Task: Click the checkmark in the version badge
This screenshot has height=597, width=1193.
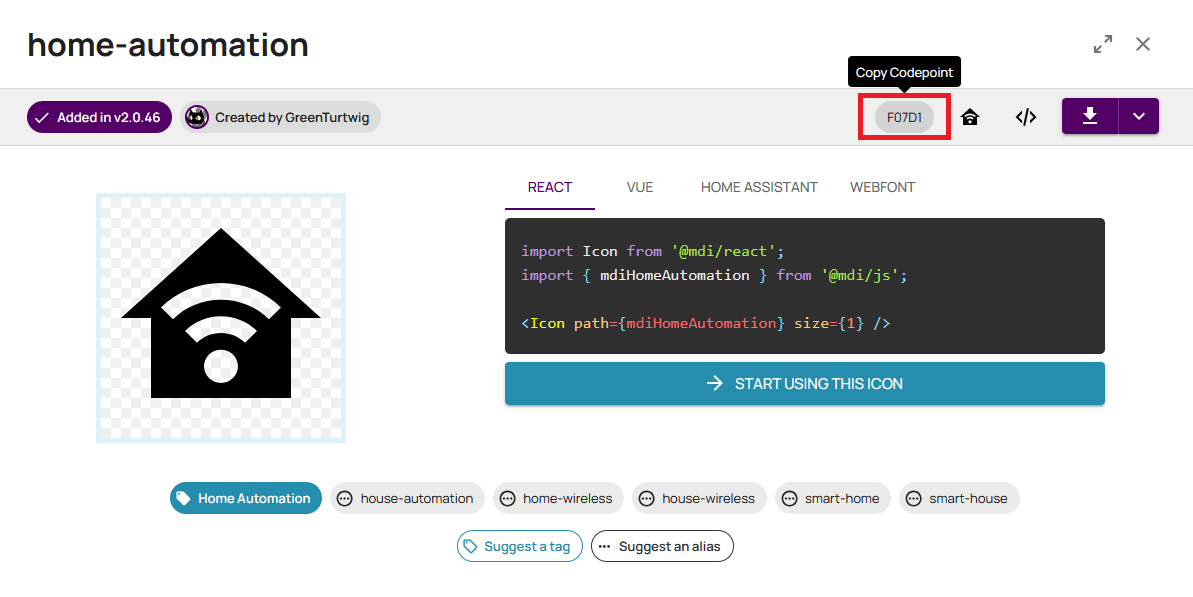Action: [x=42, y=117]
